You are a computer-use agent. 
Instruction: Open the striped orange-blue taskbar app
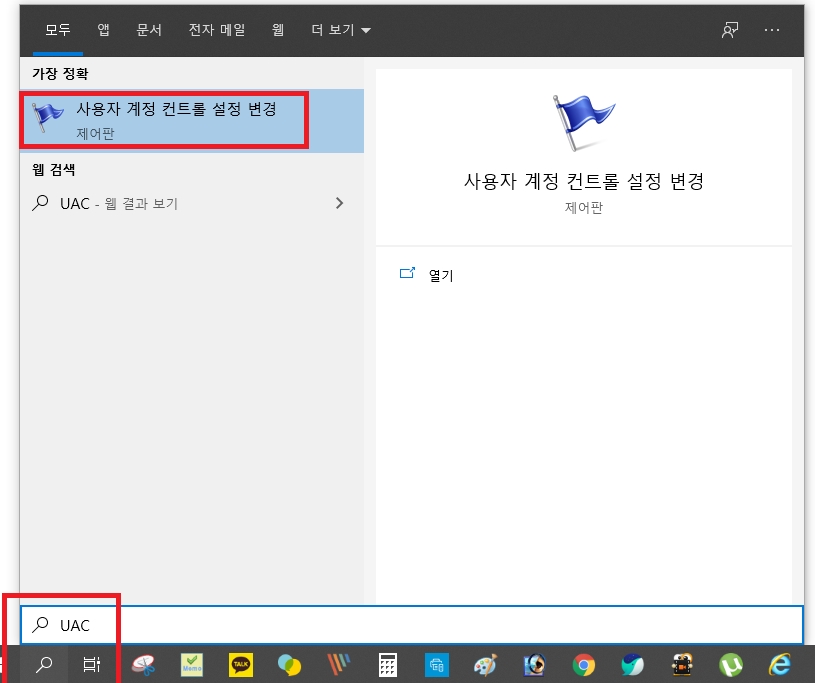click(339, 665)
